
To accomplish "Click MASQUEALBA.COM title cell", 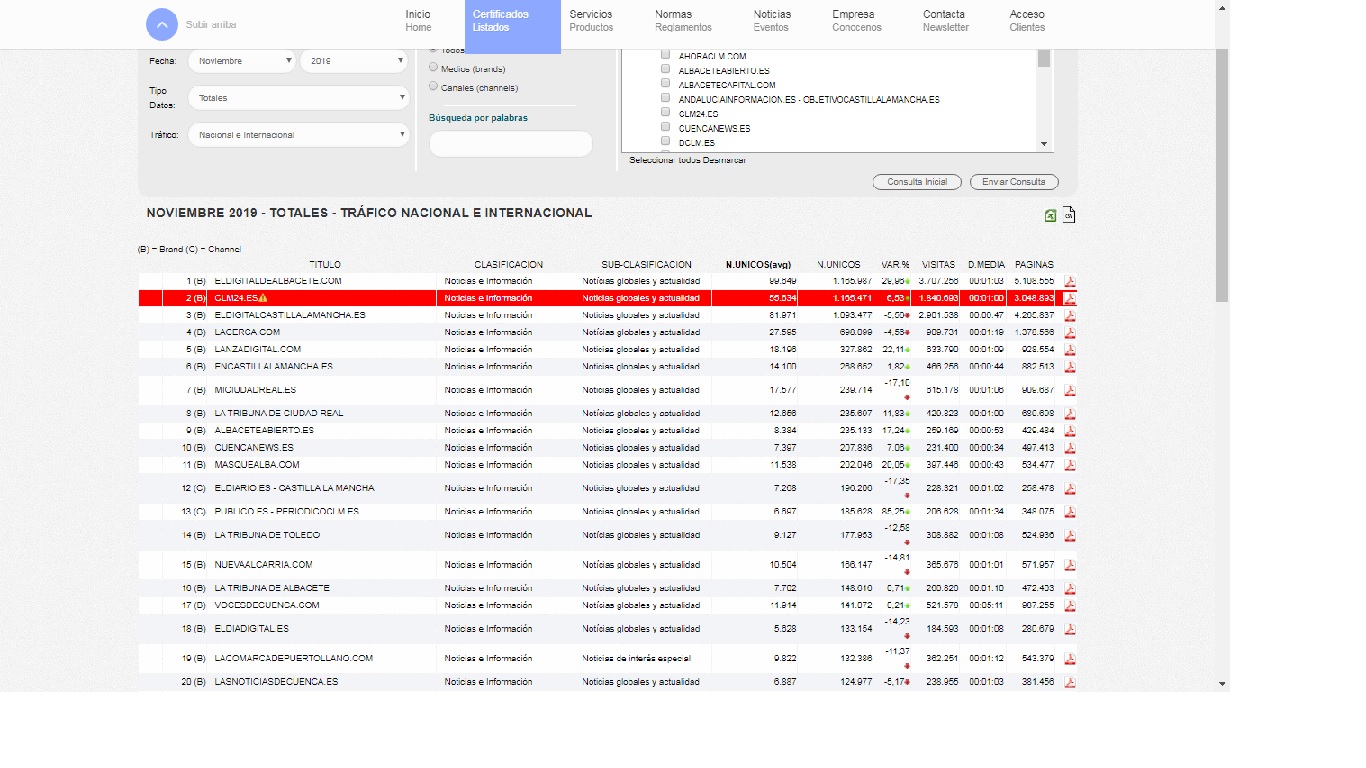I will 256,465.
